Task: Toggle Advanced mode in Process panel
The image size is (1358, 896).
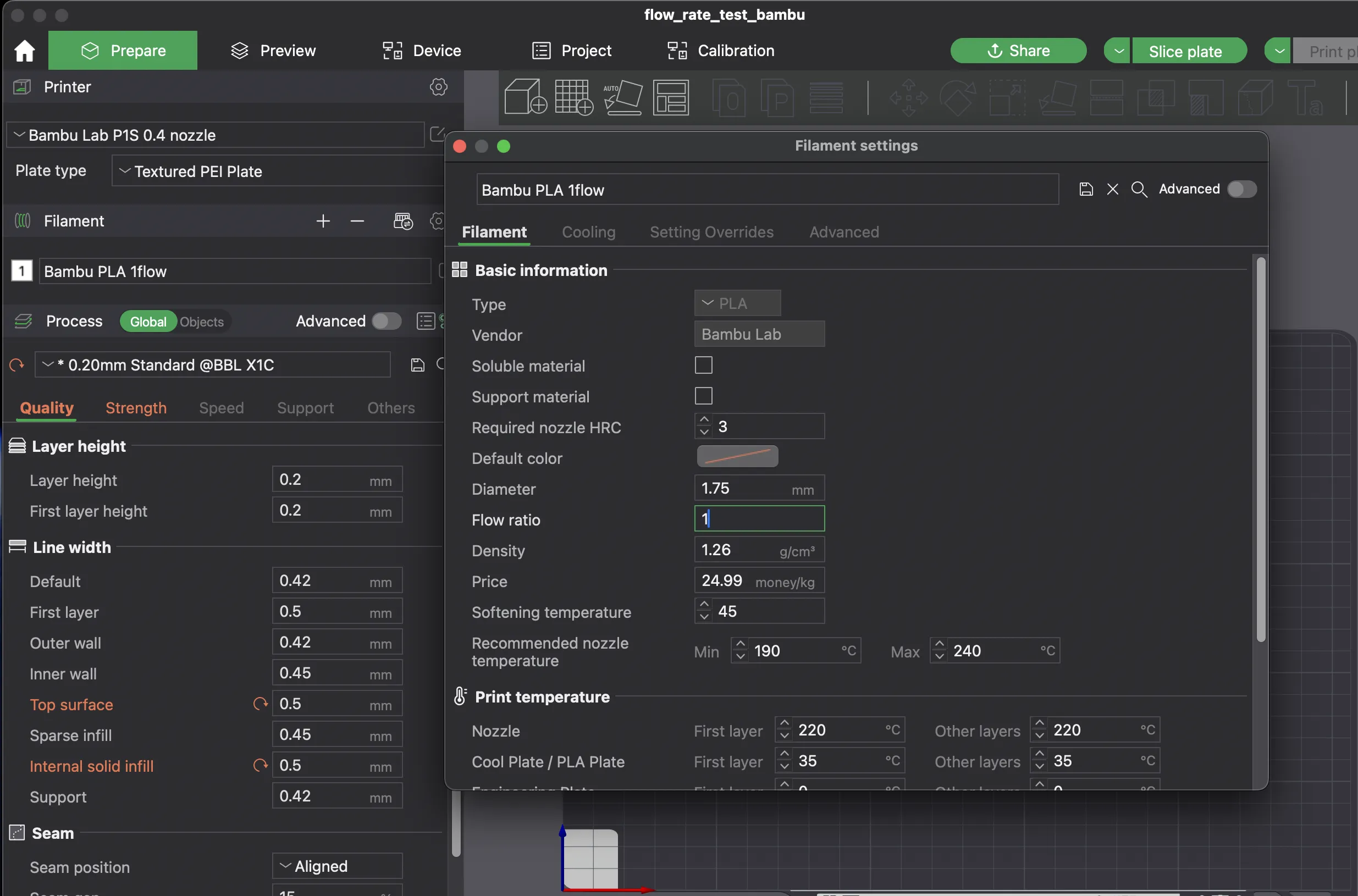Action: 387,321
